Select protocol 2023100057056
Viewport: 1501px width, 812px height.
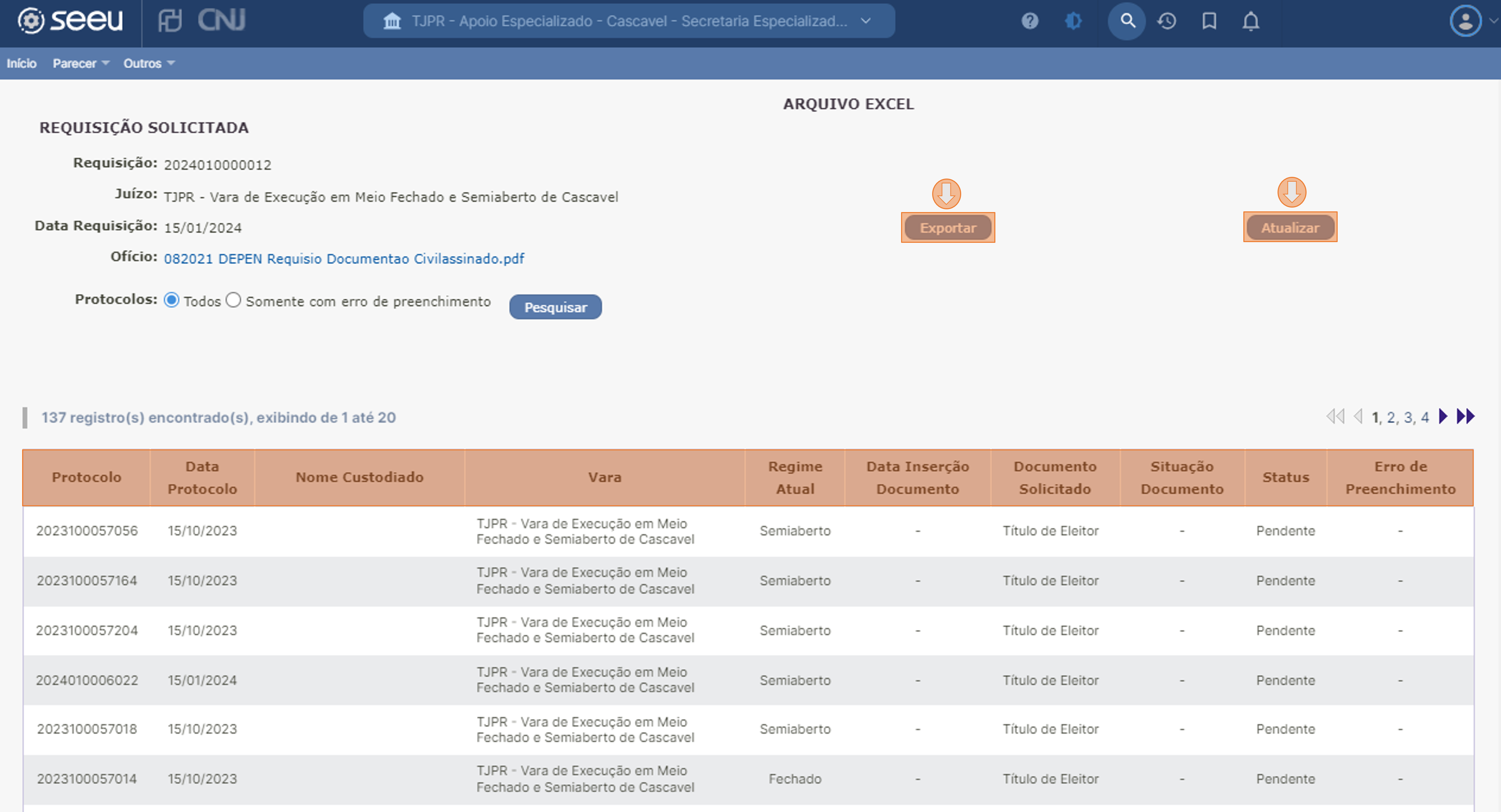[x=87, y=531]
